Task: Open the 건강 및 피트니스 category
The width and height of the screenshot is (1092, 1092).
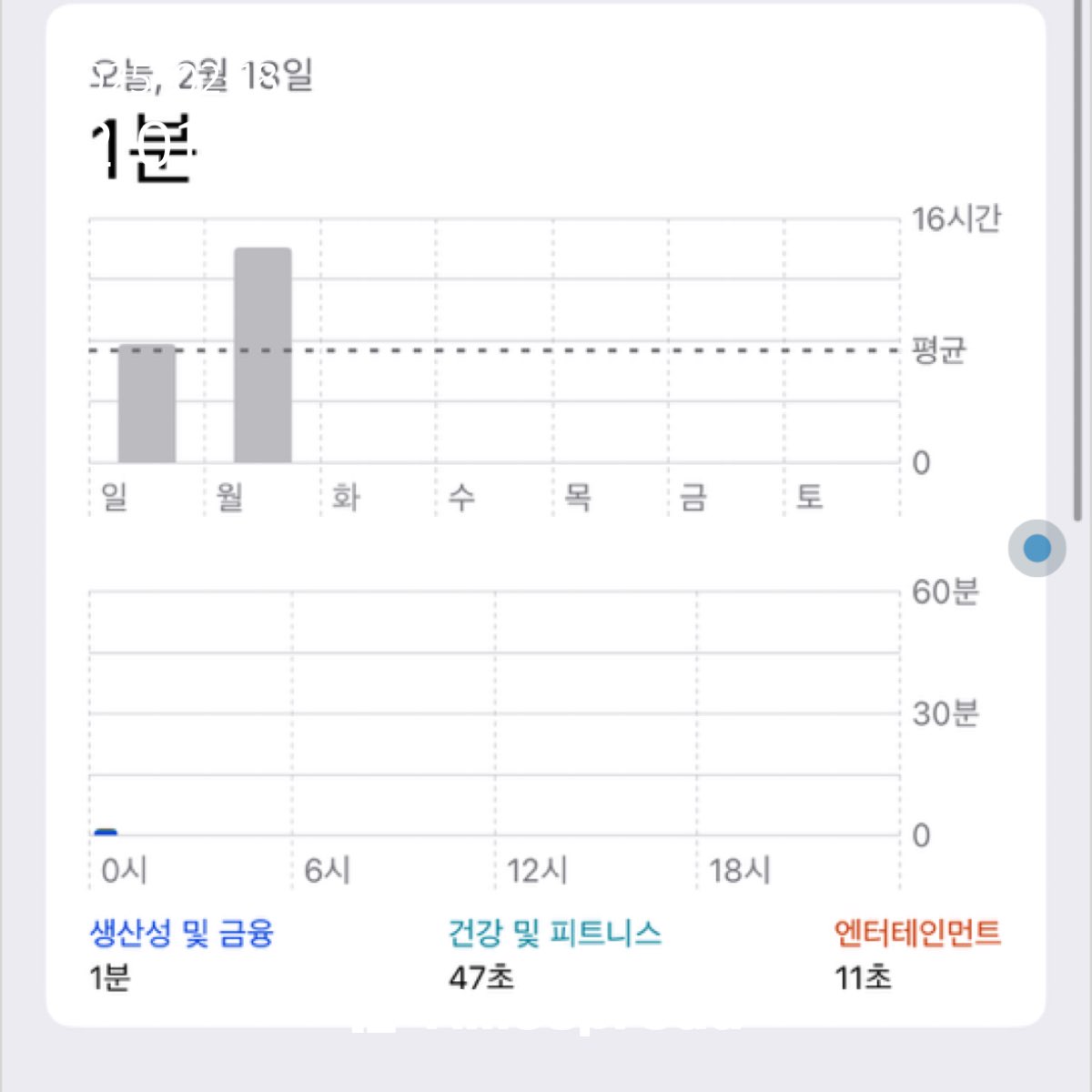Action: click(x=554, y=933)
